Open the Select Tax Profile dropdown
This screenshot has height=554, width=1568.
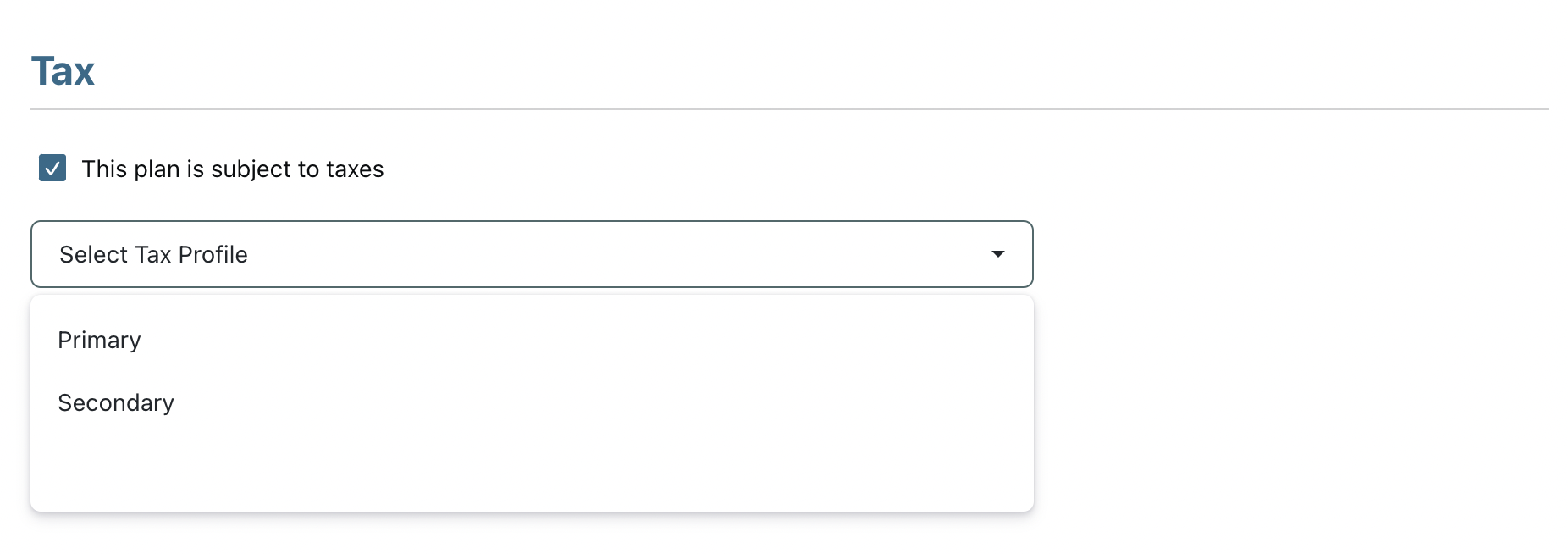(531, 254)
